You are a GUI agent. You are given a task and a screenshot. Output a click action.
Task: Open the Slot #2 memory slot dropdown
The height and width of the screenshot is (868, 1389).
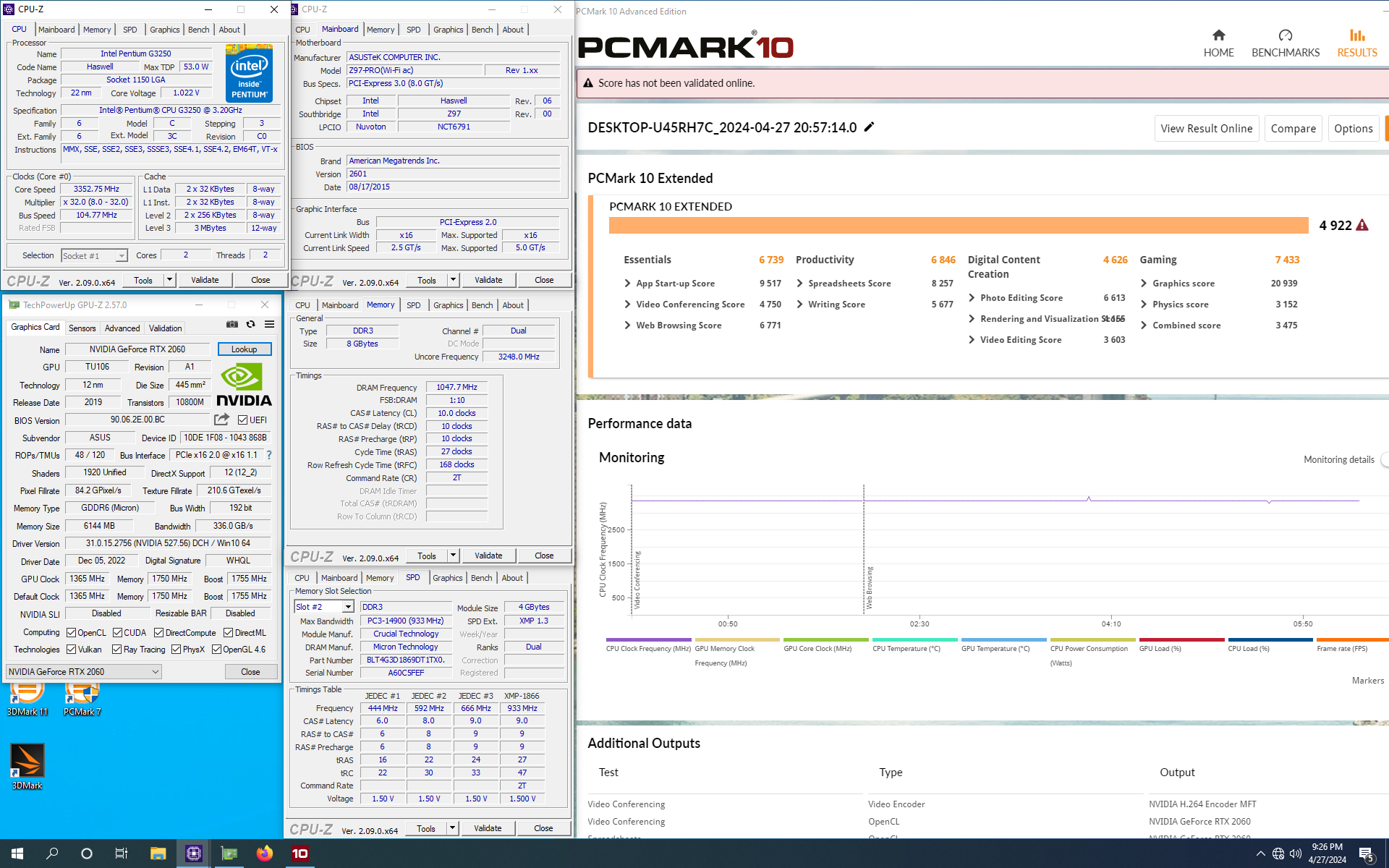tap(324, 607)
